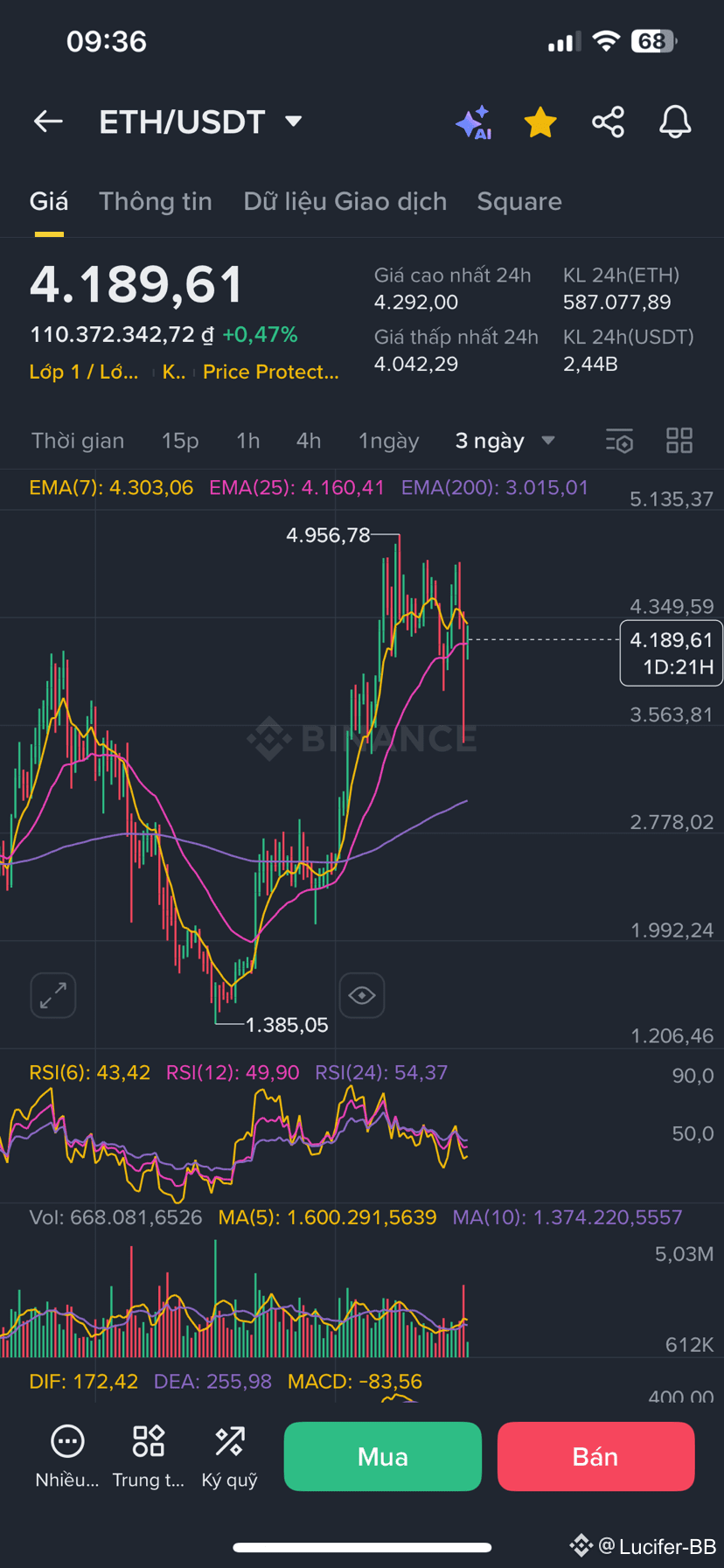Image resolution: width=724 pixels, height=1568 pixels.
Task: Tap the KL 24h(ETH) value 587.077,89
Action: pos(617,303)
